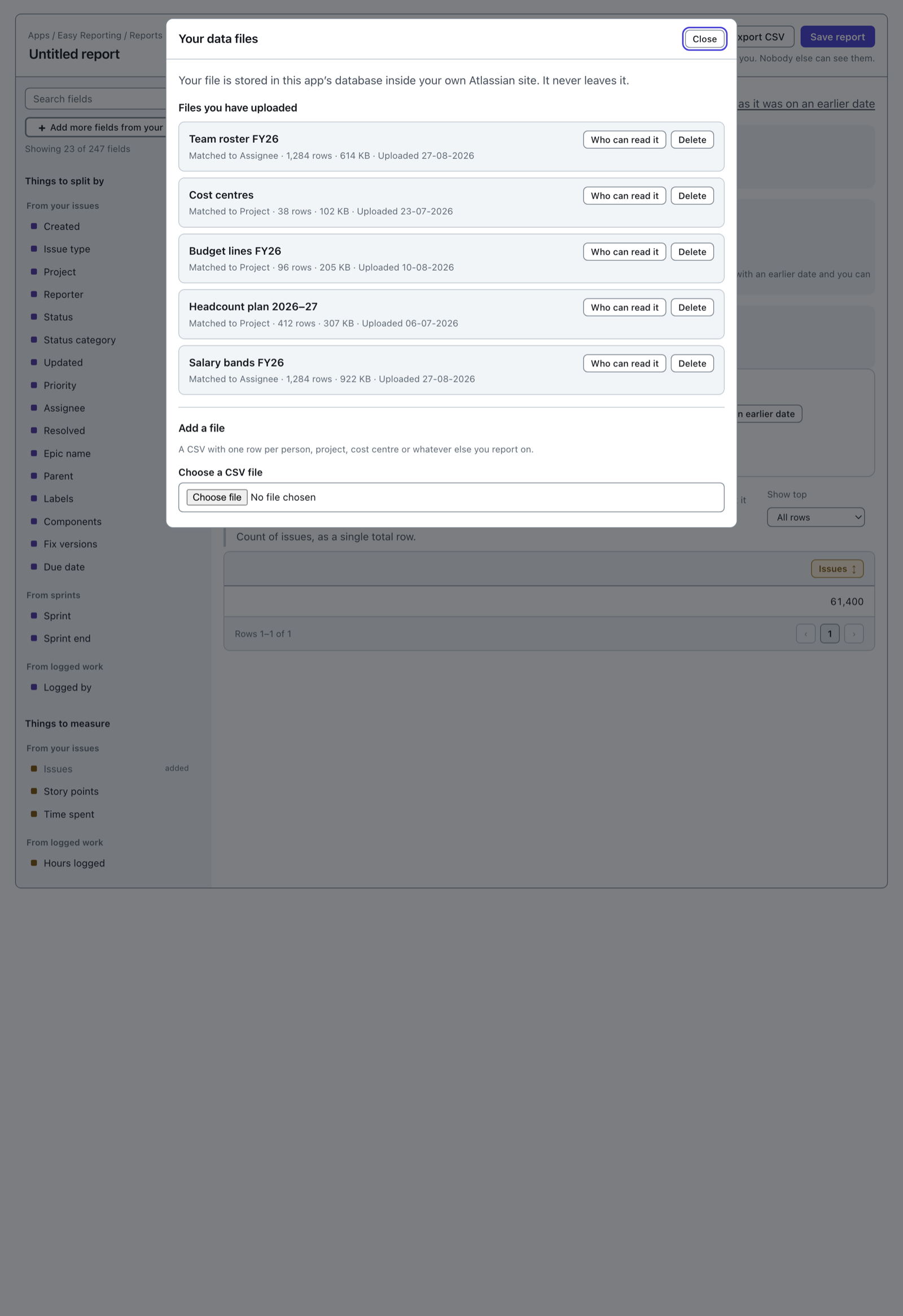The image size is (903, 1316).
Task: Select the Priority field
Action: click(x=59, y=385)
